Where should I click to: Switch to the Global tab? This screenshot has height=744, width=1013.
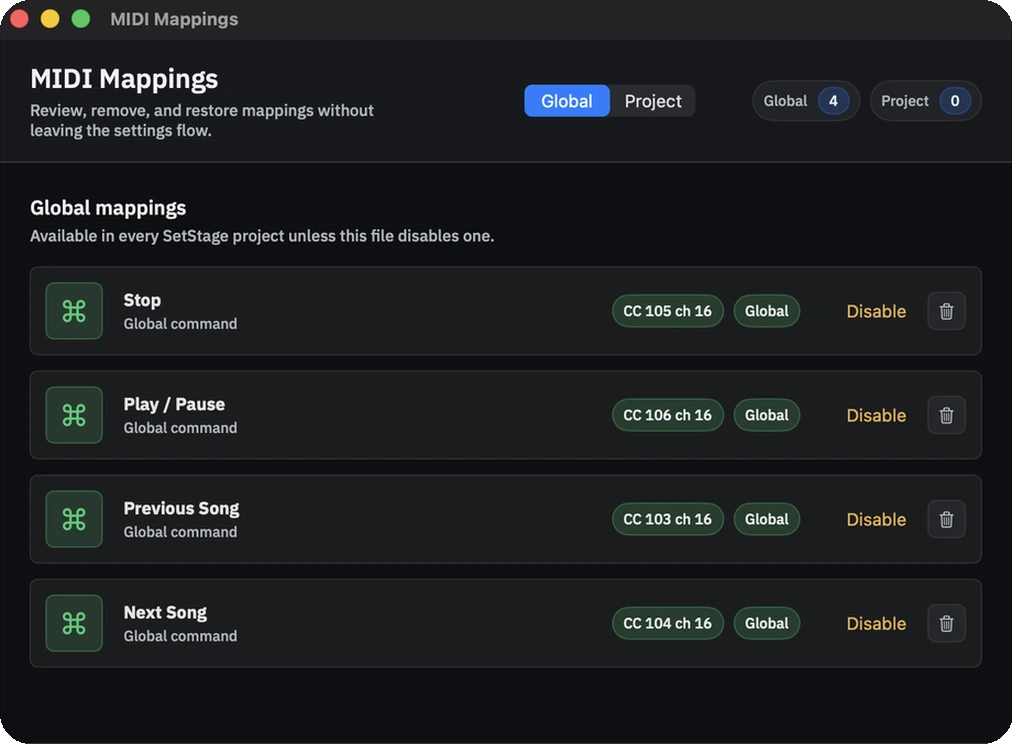(567, 101)
